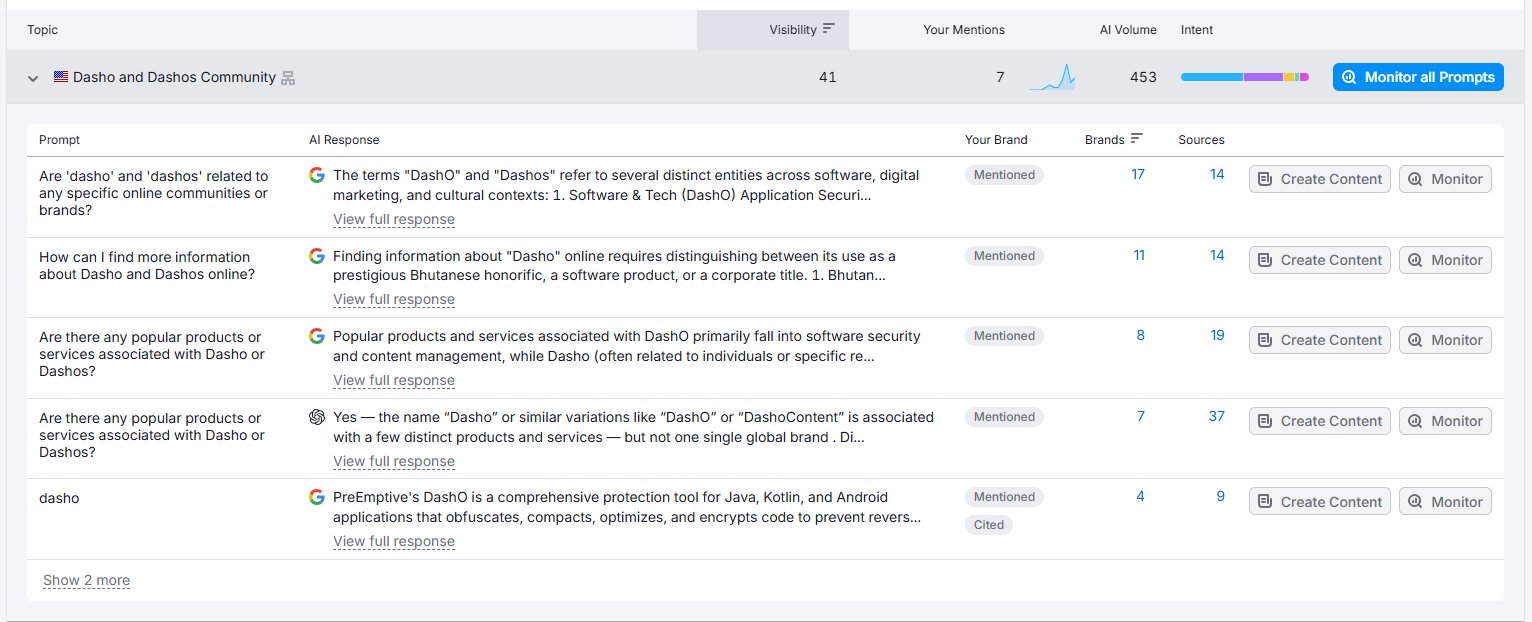Click the Monitor all Prompts button

pos(1418,77)
